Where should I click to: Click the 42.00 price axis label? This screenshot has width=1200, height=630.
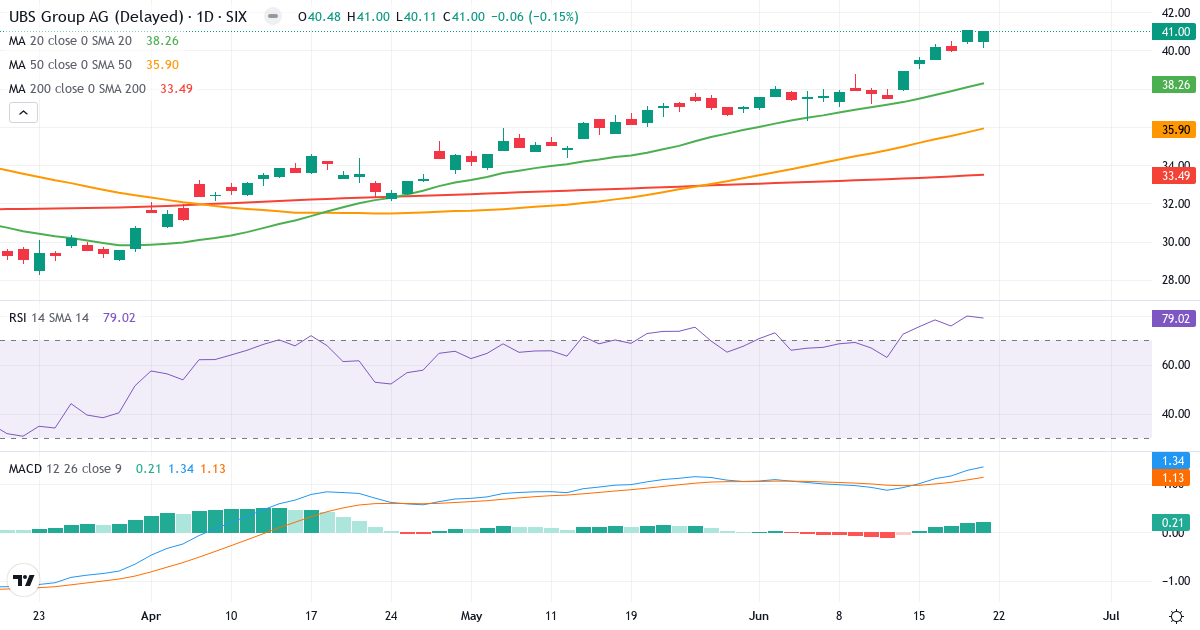click(x=1175, y=13)
